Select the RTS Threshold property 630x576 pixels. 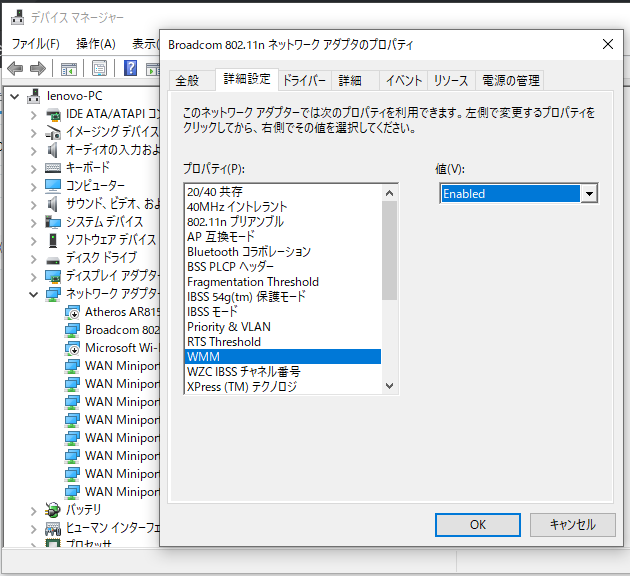(x=283, y=342)
